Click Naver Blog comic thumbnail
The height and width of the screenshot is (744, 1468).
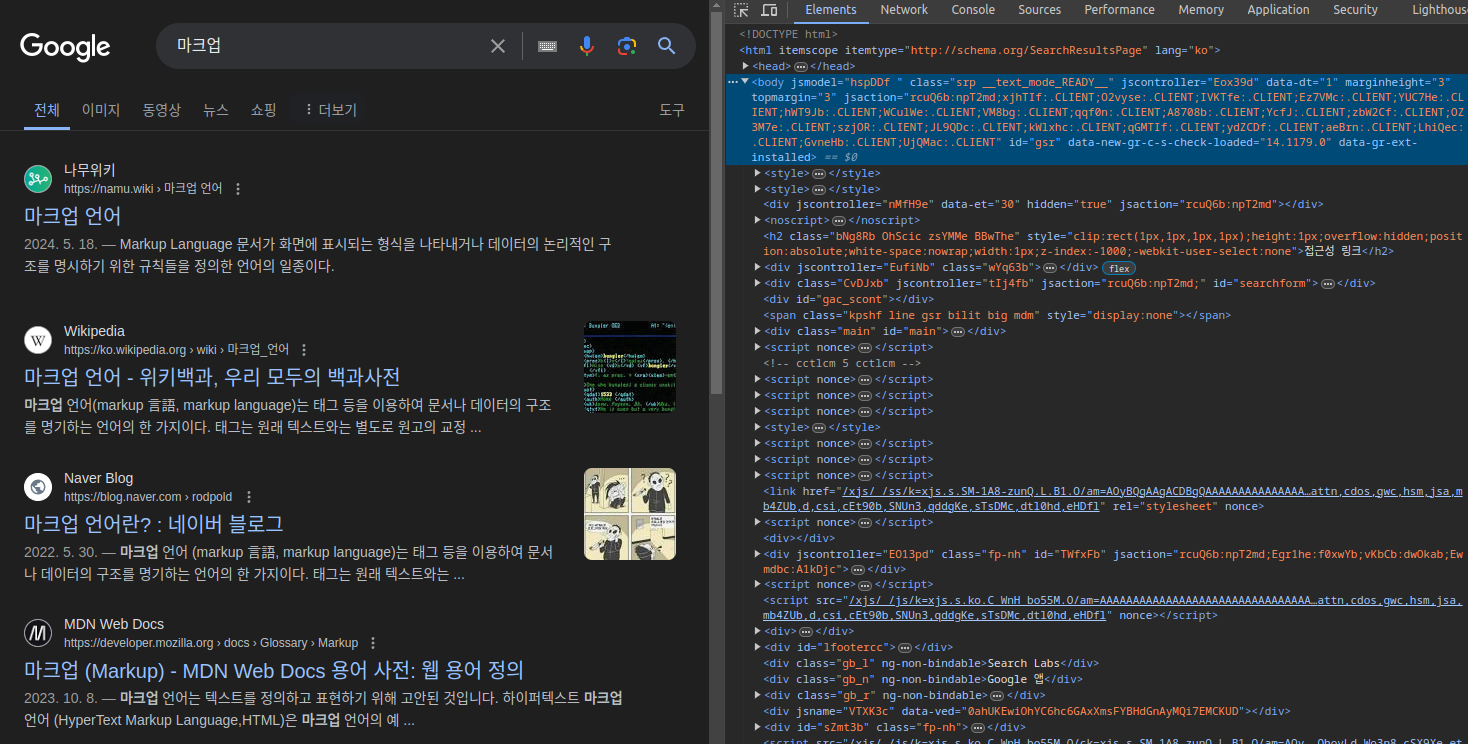coord(630,514)
